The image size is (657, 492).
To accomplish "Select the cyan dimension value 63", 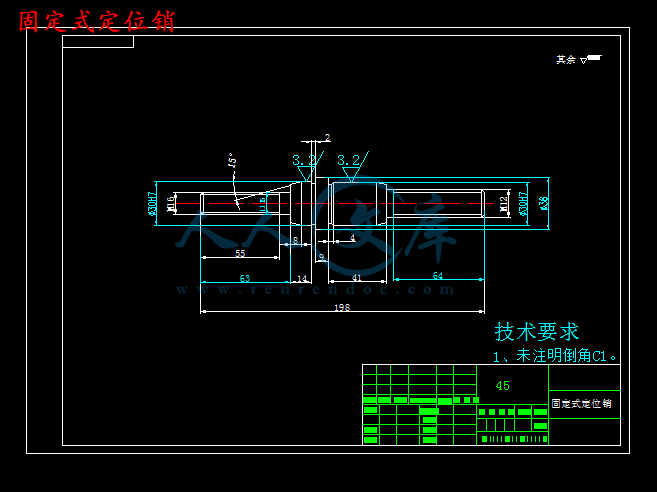I will 245,278.
